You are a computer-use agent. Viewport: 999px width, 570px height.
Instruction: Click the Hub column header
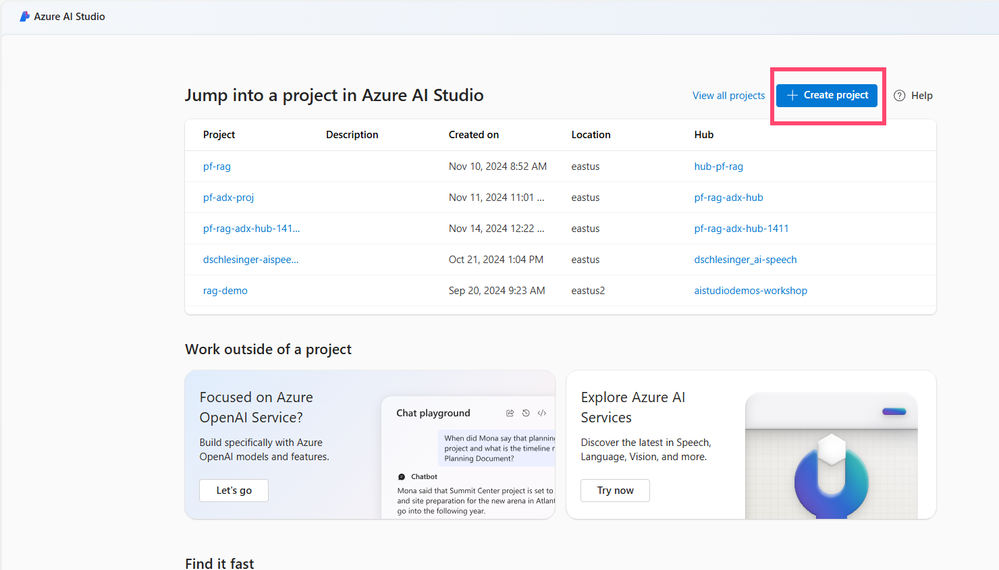pyautogui.click(x=703, y=135)
